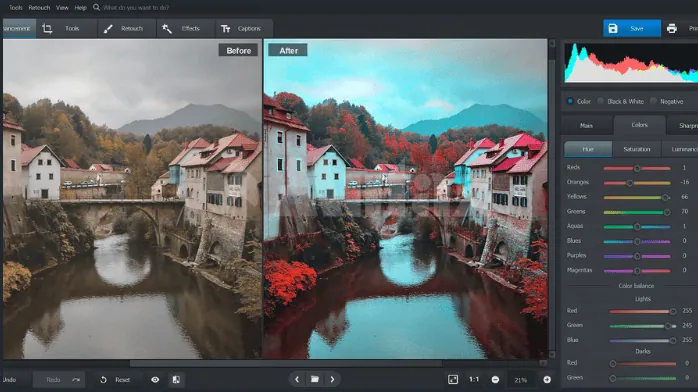Screen dimensions: 698x392
Task: Open the folder browse icon
Action: 315,379
